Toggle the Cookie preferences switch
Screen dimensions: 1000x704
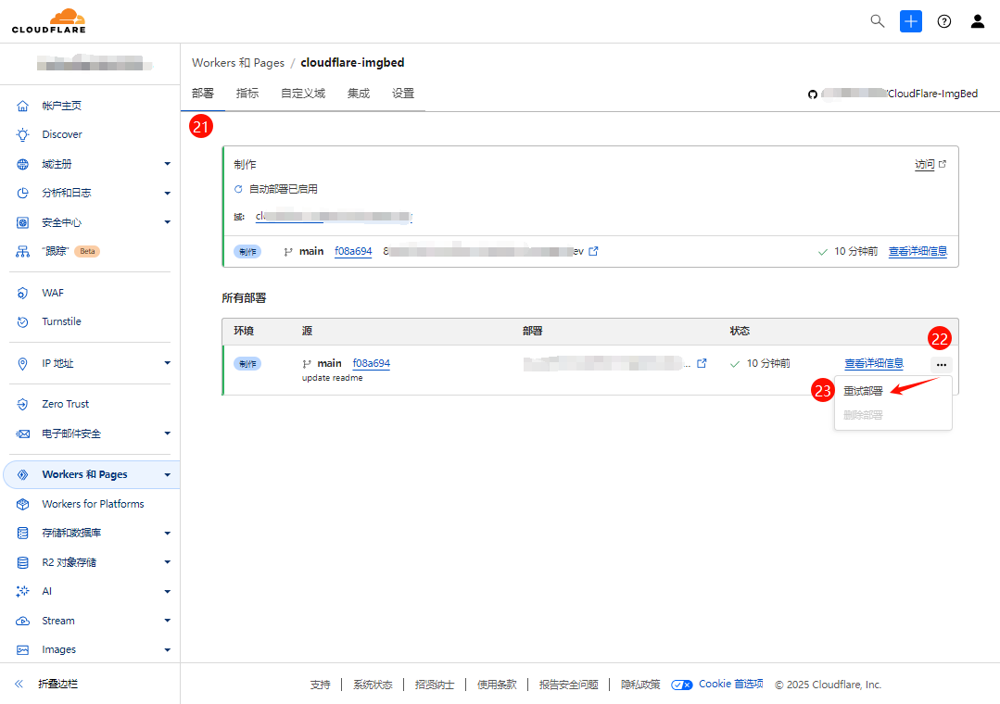[682, 685]
